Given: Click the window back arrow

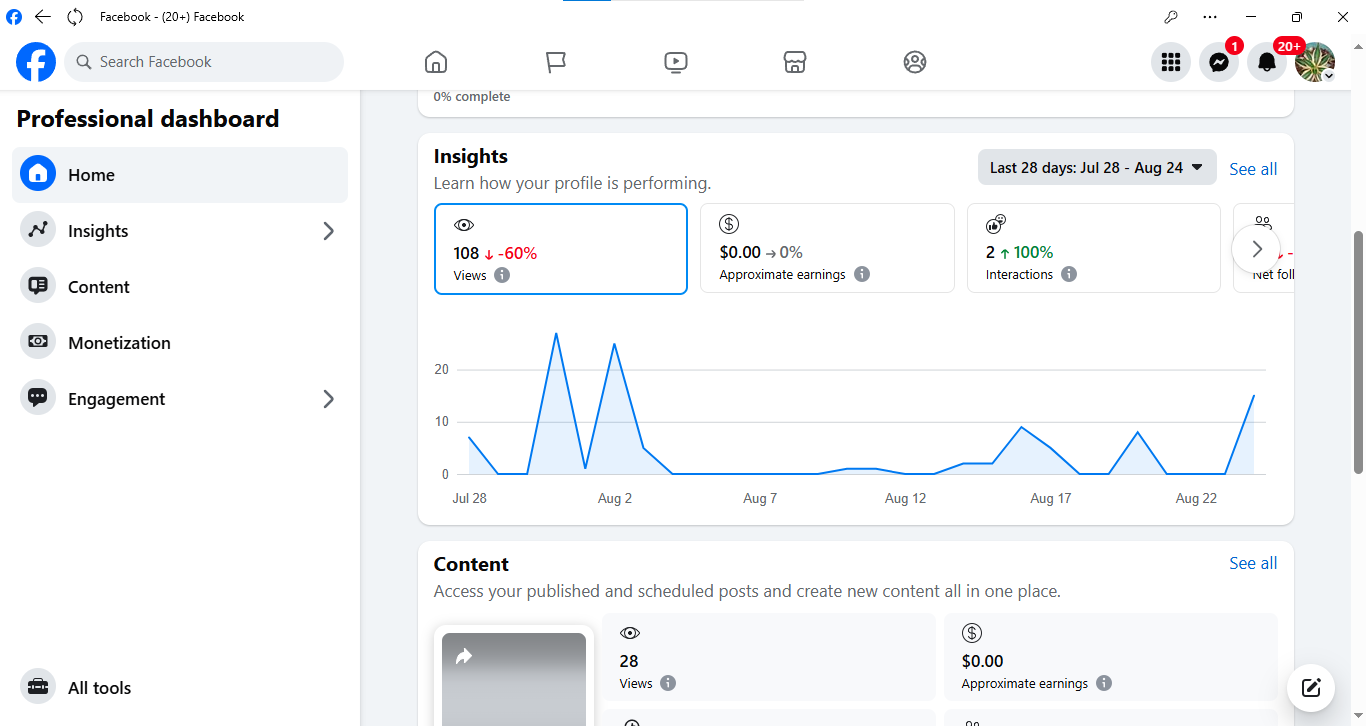Looking at the screenshot, I should 42,17.
